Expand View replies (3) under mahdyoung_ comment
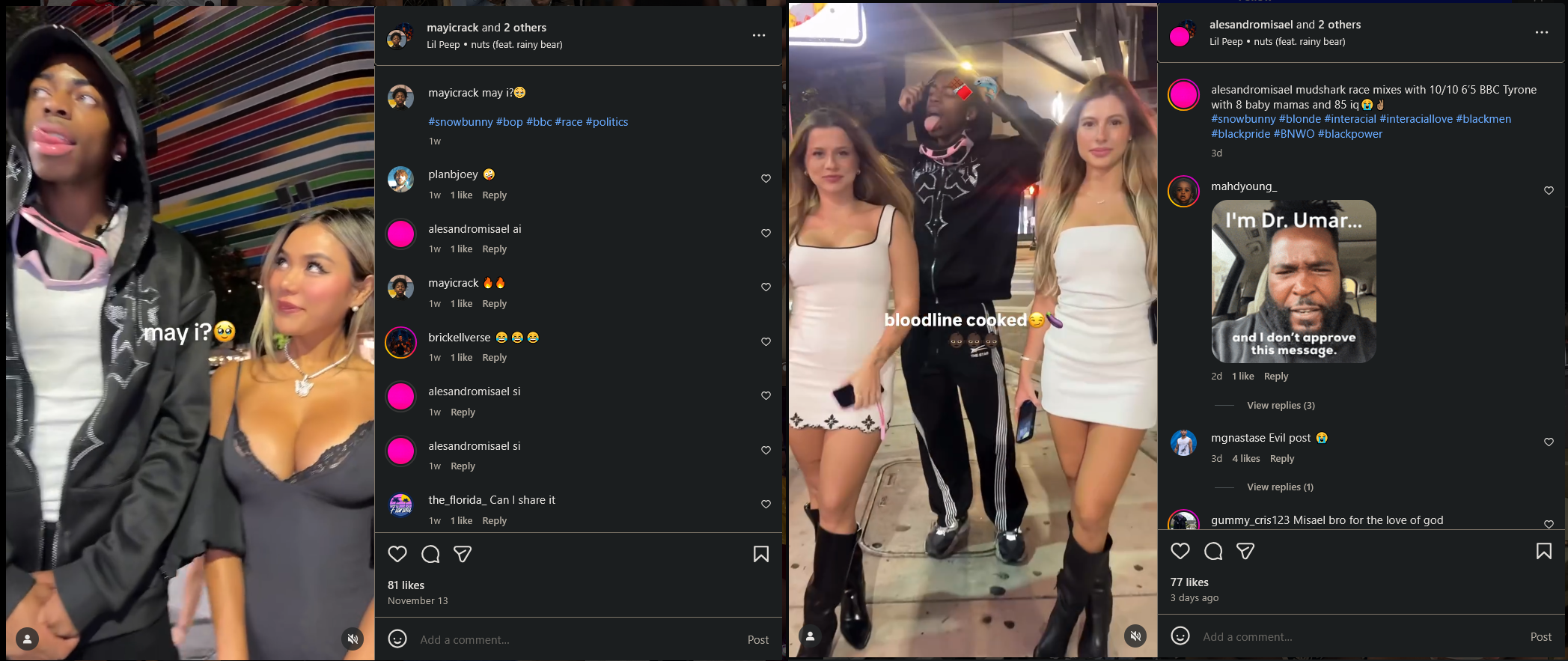 tap(1281, 405)
